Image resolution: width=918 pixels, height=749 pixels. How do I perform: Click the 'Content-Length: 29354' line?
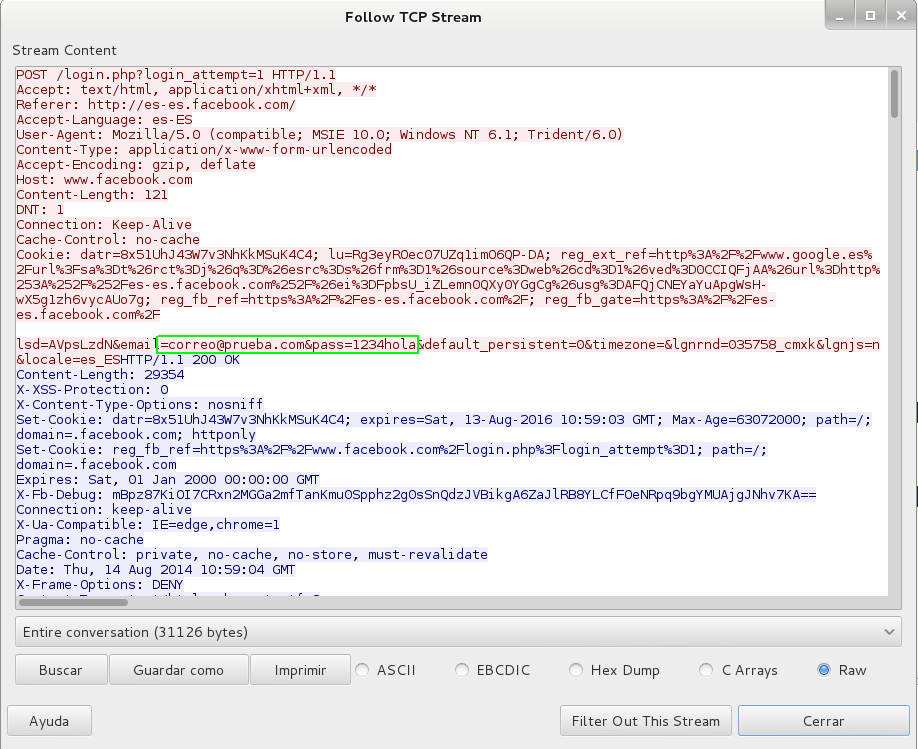coord(100,374)
